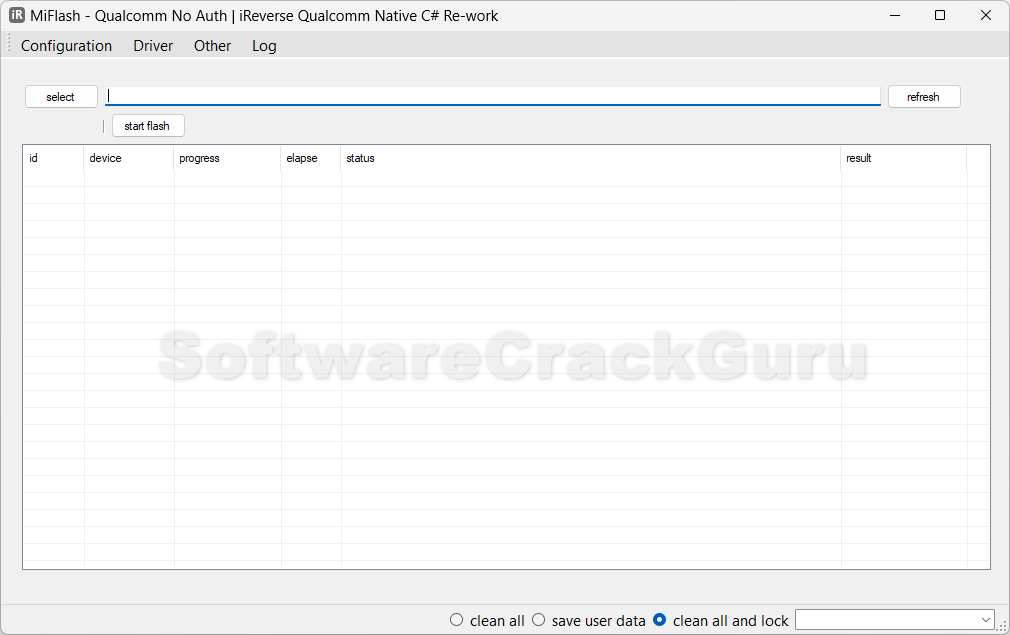Select the clean all radio option
1010x635 pixels.
pyautogui.click(x=488, y=620)
